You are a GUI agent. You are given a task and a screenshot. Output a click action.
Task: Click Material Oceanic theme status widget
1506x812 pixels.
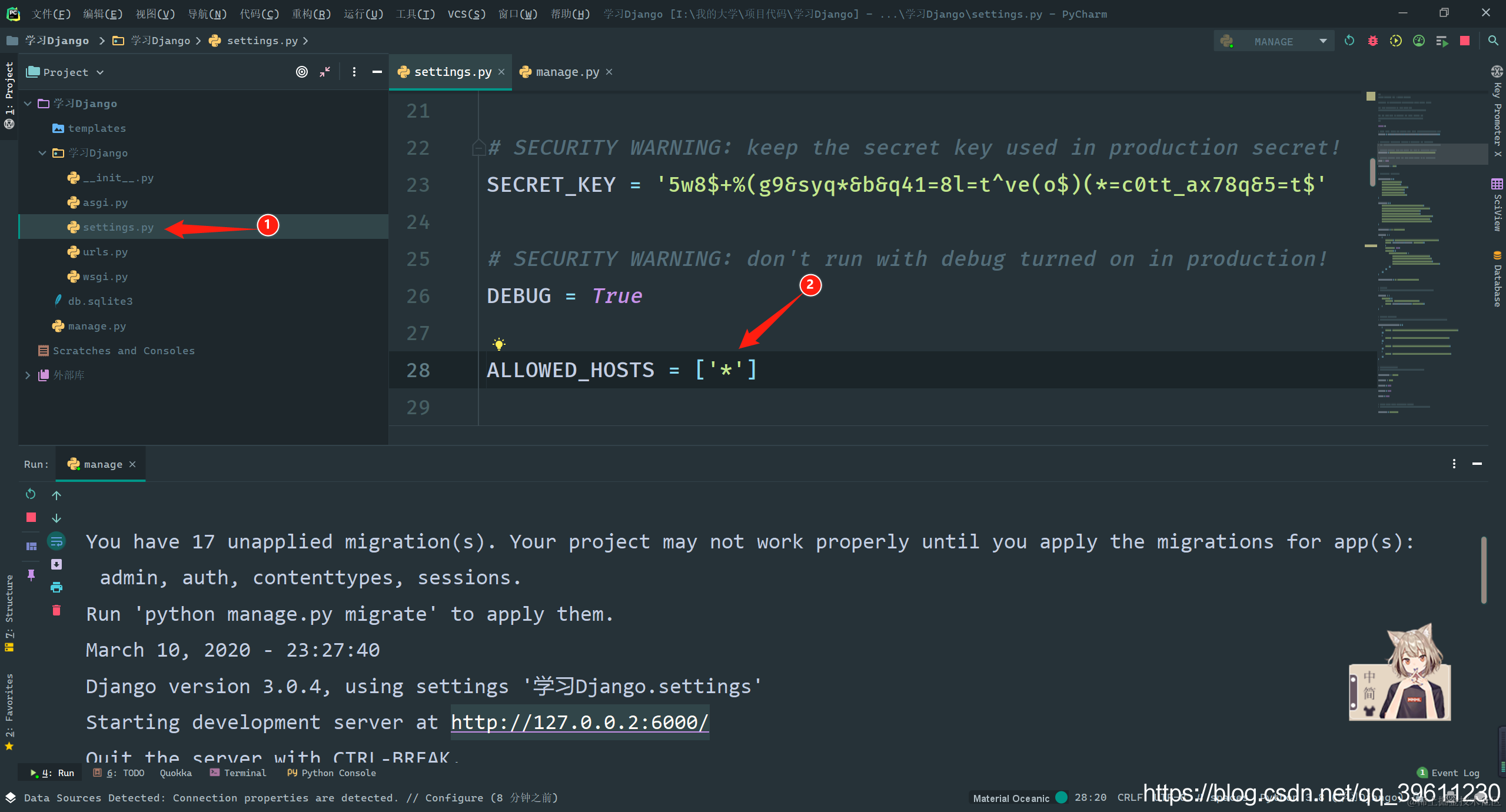pyautogui.click(x=1019, y=798)
